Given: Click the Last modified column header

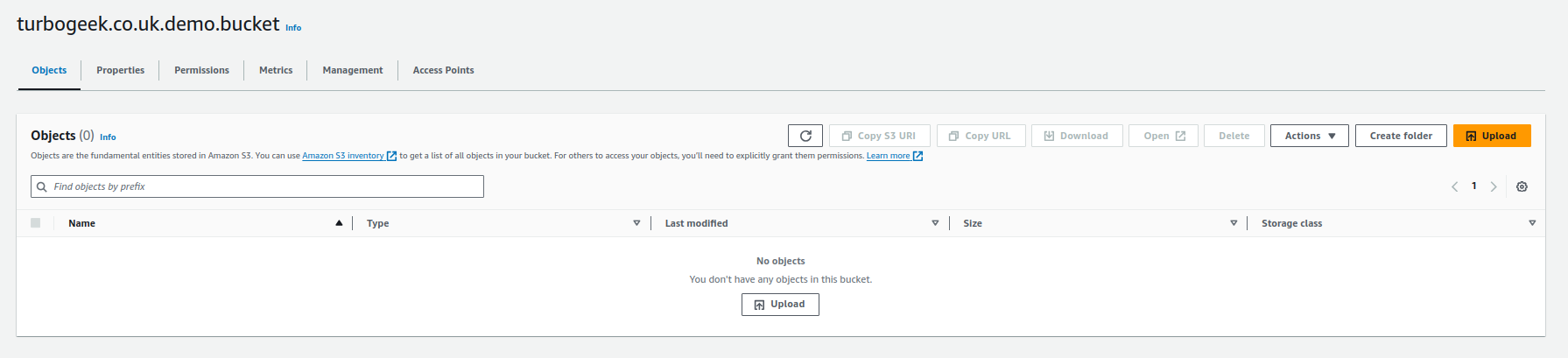Looking at the screenshot, I should click(x=696, y=223).
